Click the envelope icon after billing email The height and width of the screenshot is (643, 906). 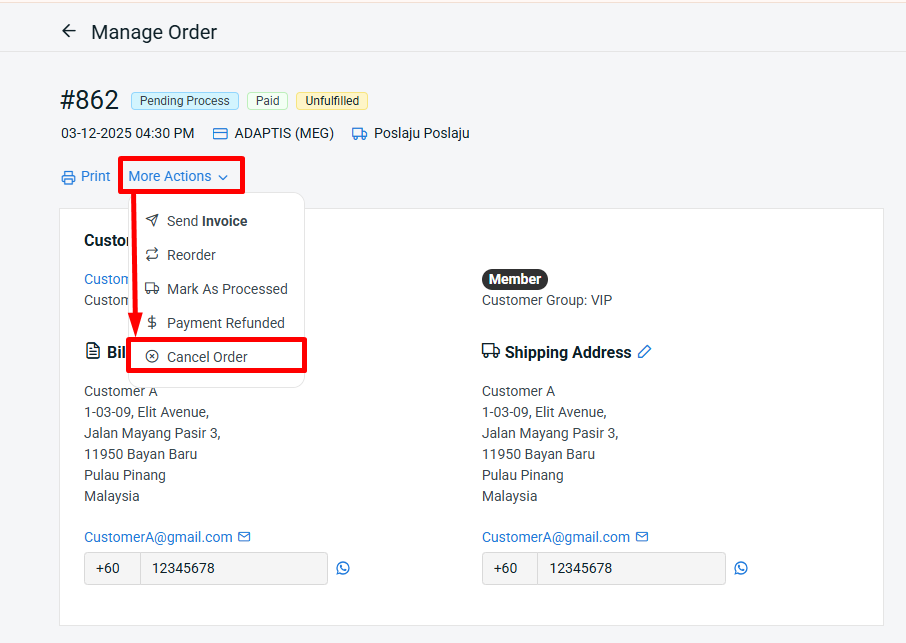244,537
